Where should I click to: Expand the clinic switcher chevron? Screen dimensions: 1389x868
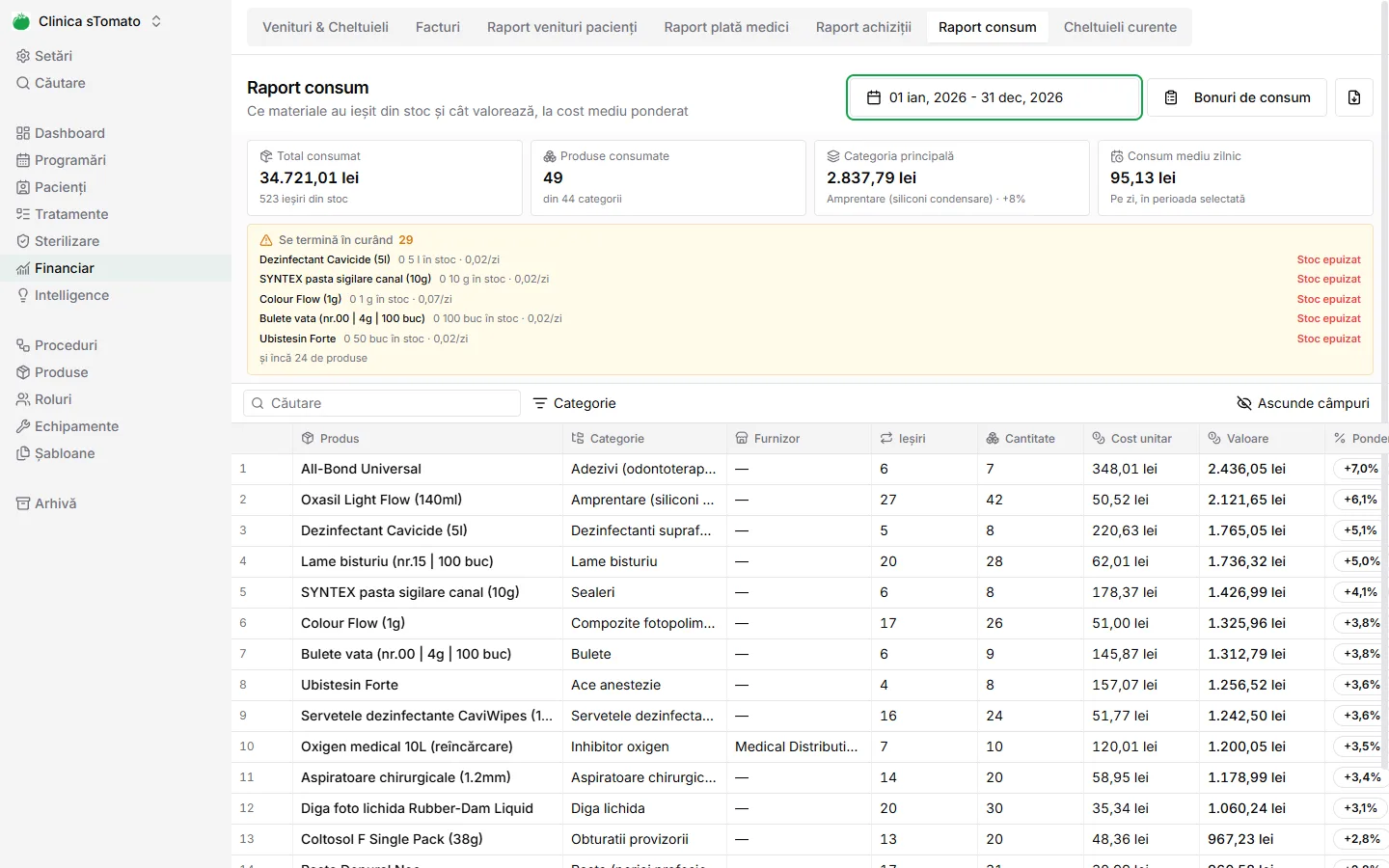pyautogui.click(x=156, y=21)
